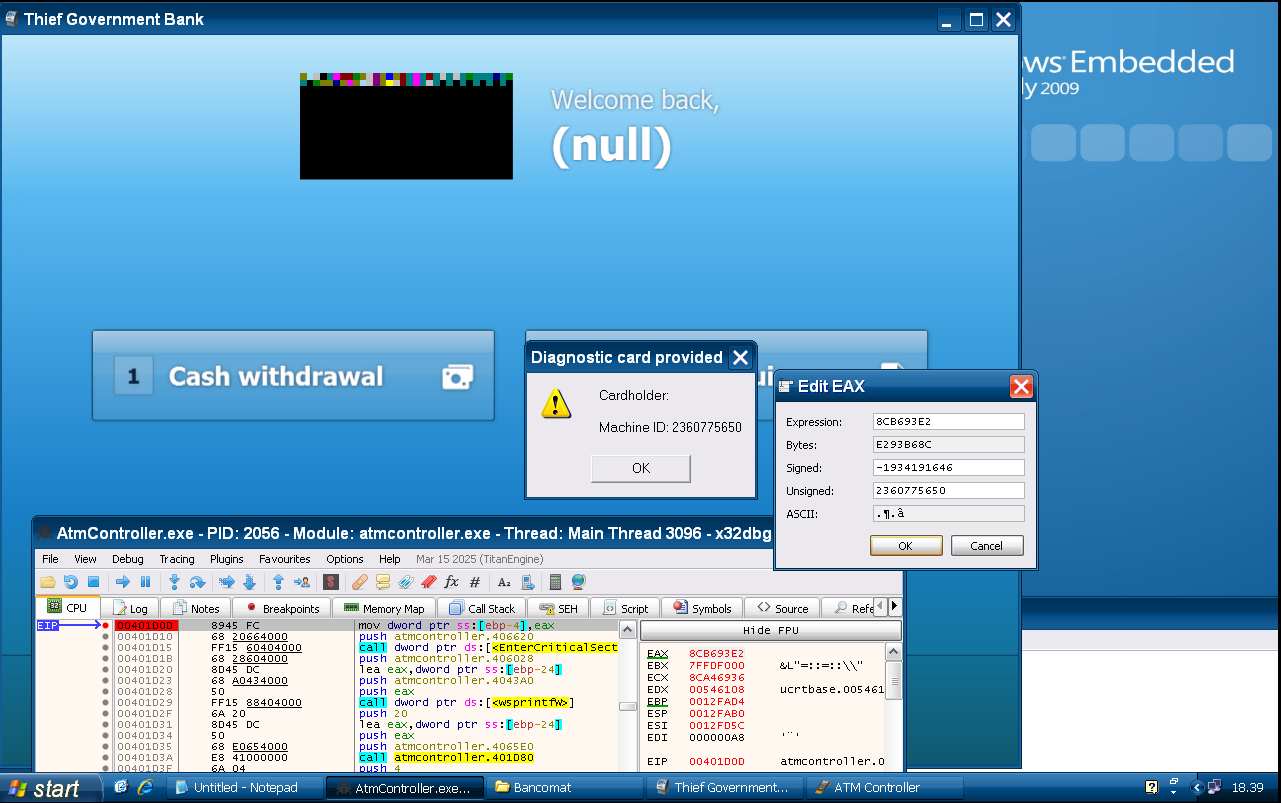Image resolution: width=1281 pixels, height=803 pixels.
Task: Click the Hide FPU button
Action: tap(770, 631)
